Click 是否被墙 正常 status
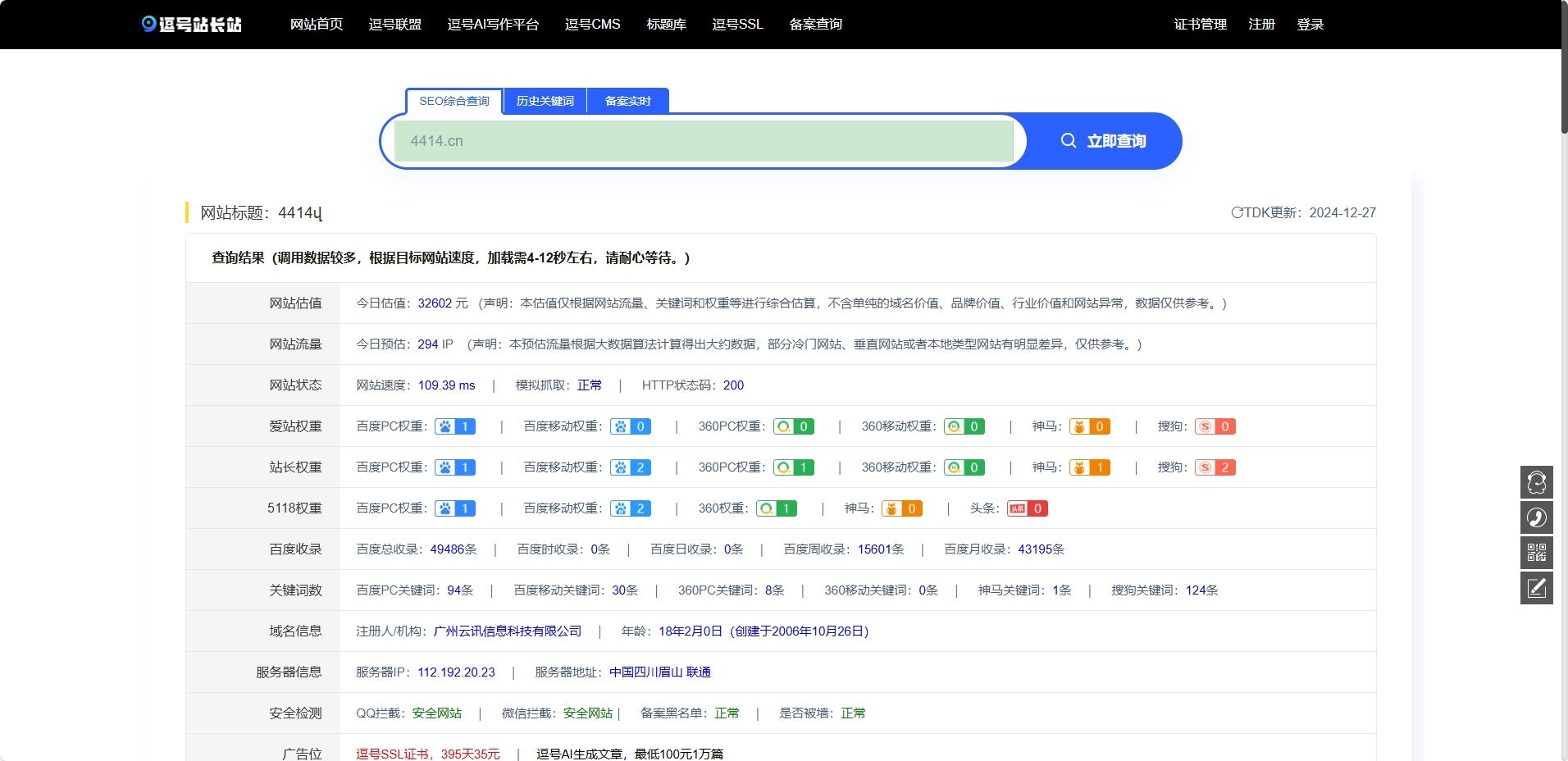Screen dimensions: 1568x761 click(853, 713)
